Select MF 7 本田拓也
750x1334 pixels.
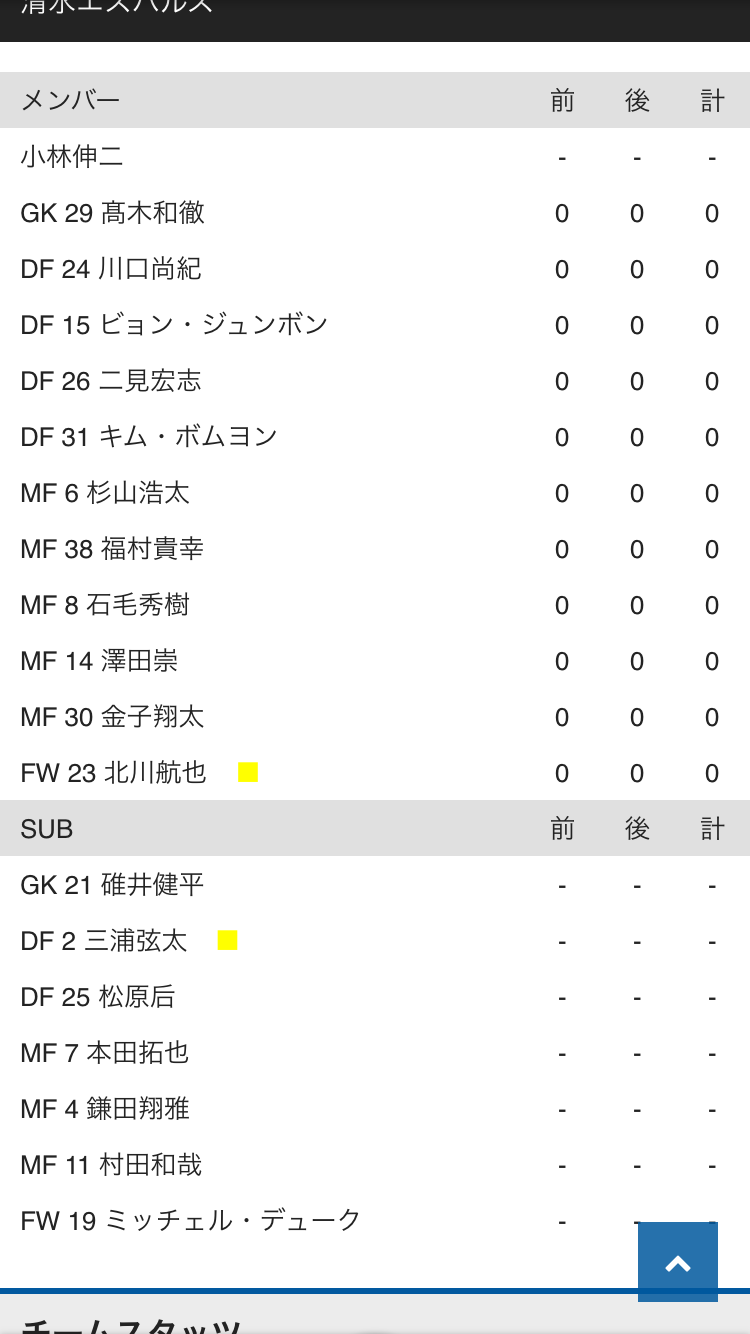105,1052
